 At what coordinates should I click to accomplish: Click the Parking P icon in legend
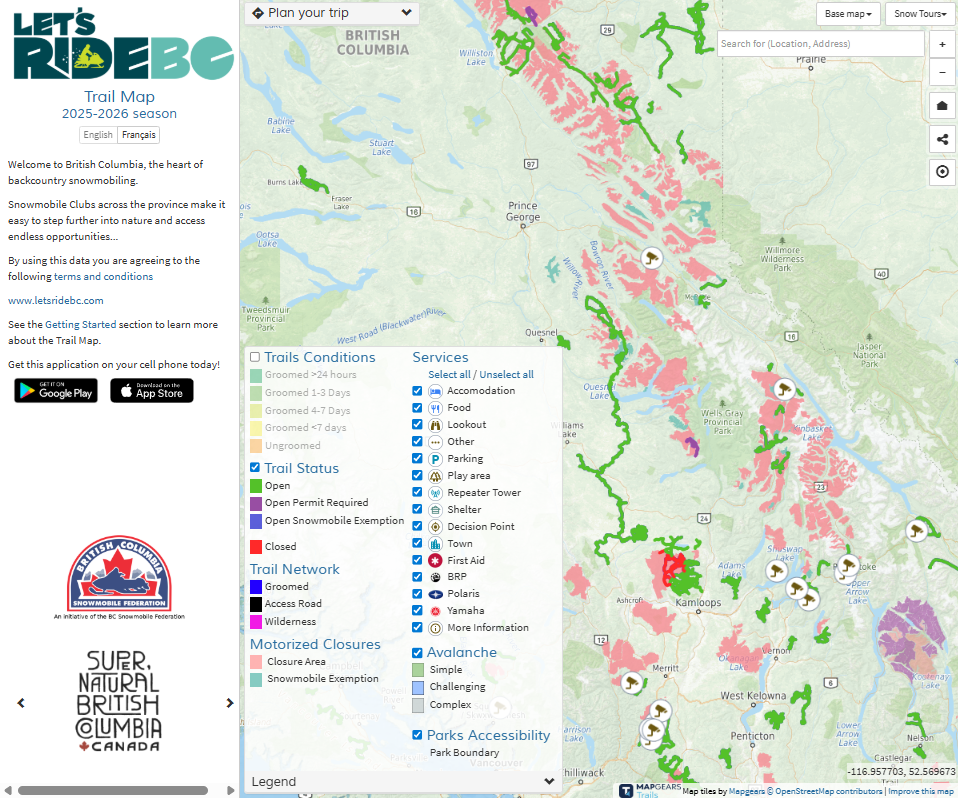pyautogui.click(x=435, y=459)
